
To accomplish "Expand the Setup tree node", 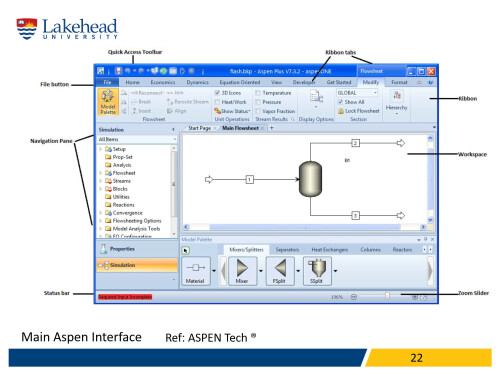I will [x=100, y=149].
